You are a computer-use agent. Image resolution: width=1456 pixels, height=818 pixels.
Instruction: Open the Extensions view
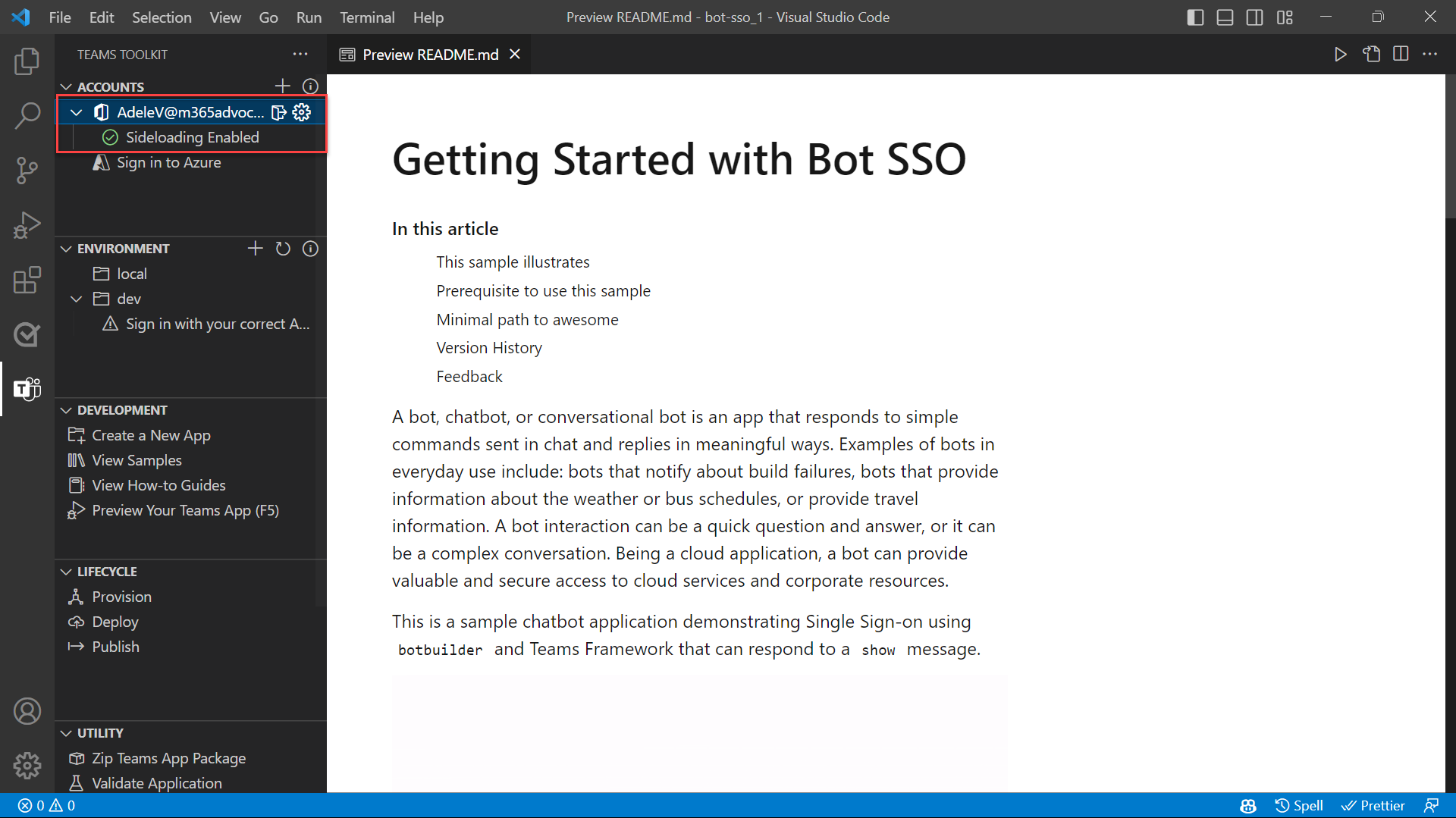point(27,280)
